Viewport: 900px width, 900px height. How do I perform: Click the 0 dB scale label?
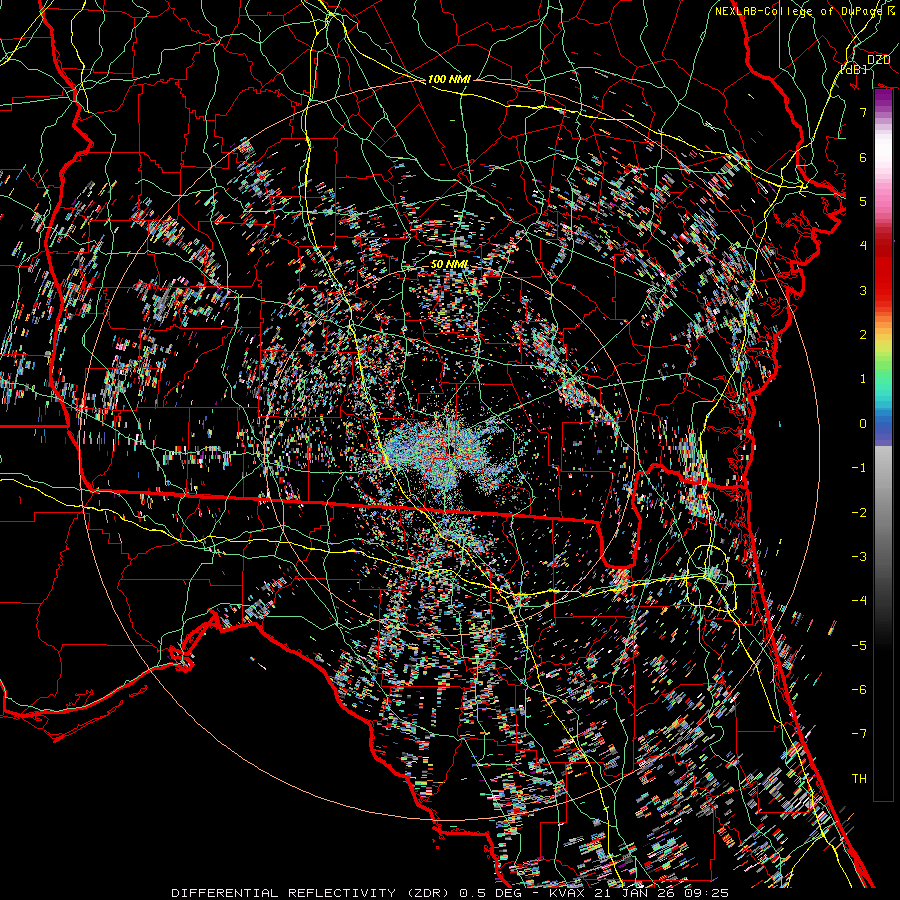[863, 424]
